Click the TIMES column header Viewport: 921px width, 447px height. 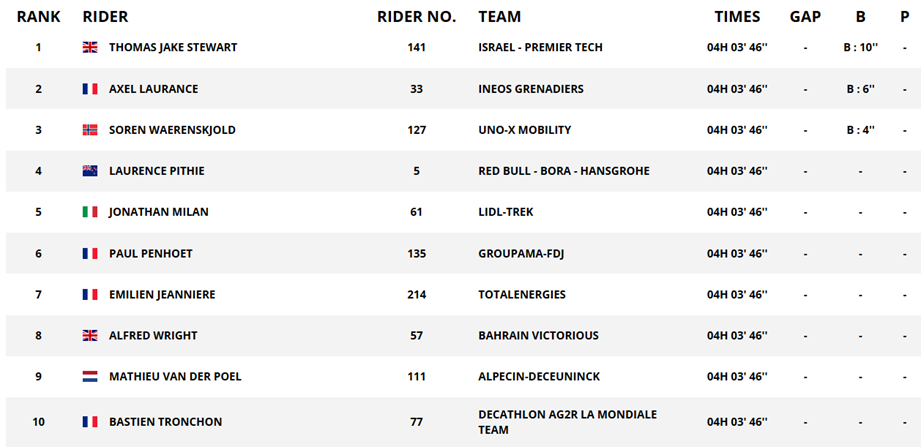[737, 17]
